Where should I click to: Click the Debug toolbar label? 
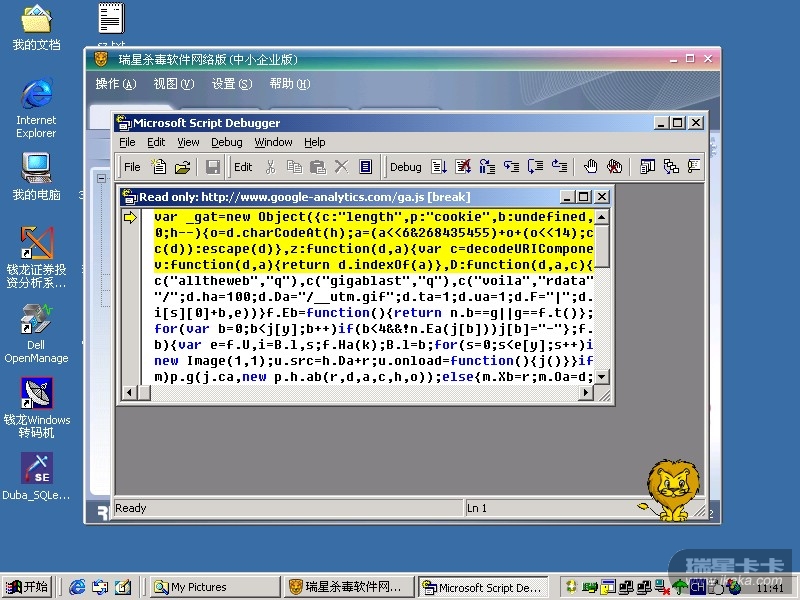pos(406,167)
